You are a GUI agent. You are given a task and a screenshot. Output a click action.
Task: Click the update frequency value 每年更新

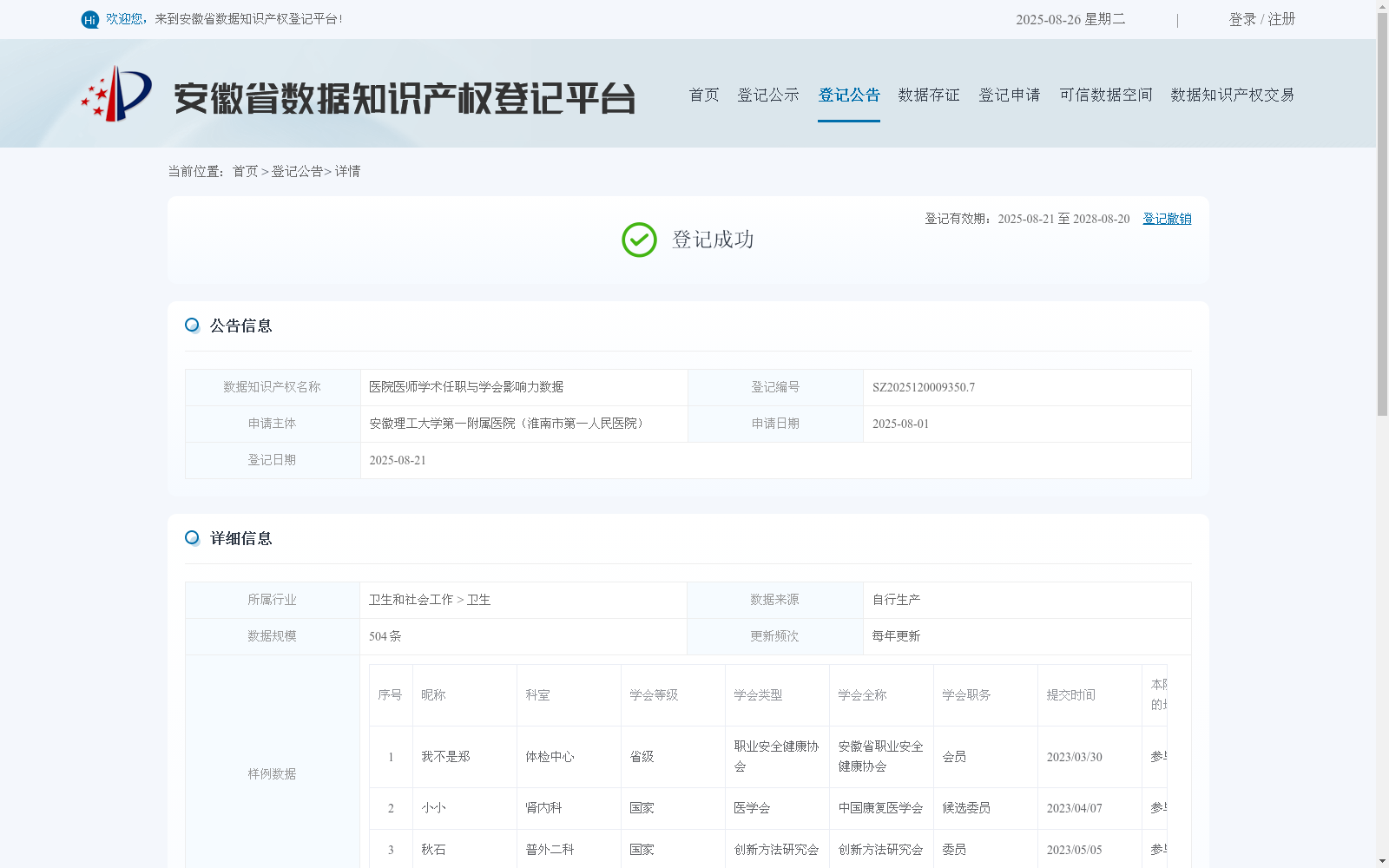coord(896,636)
